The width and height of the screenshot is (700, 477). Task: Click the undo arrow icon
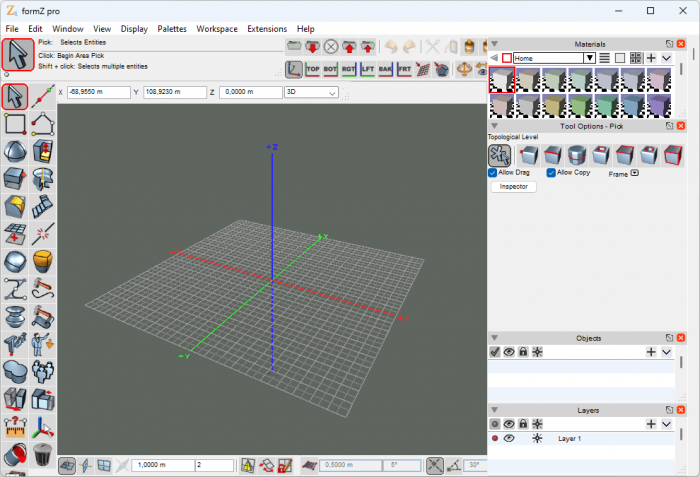[x=391, y=47]
